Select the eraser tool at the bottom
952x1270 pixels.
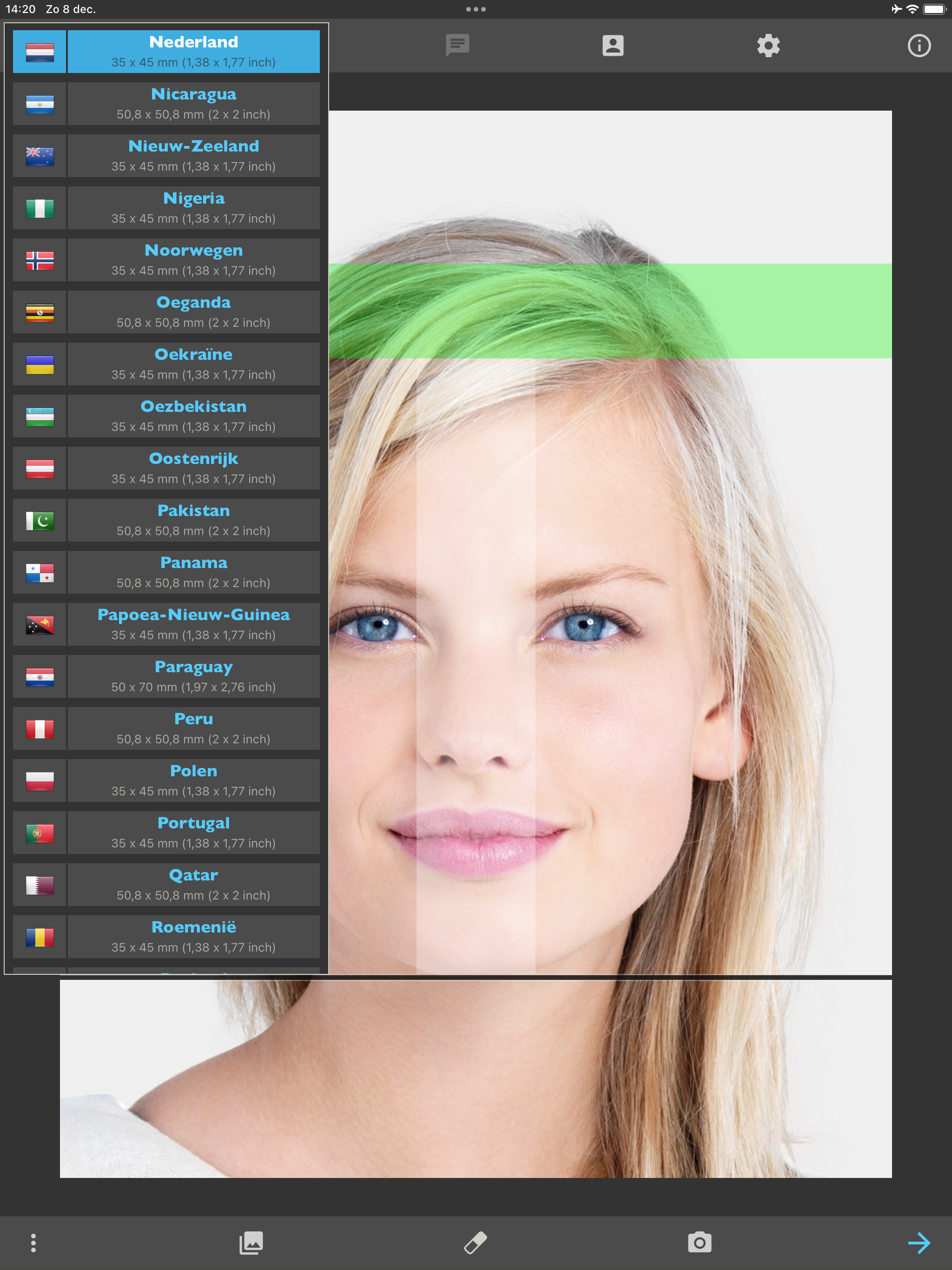point(476,1242)
